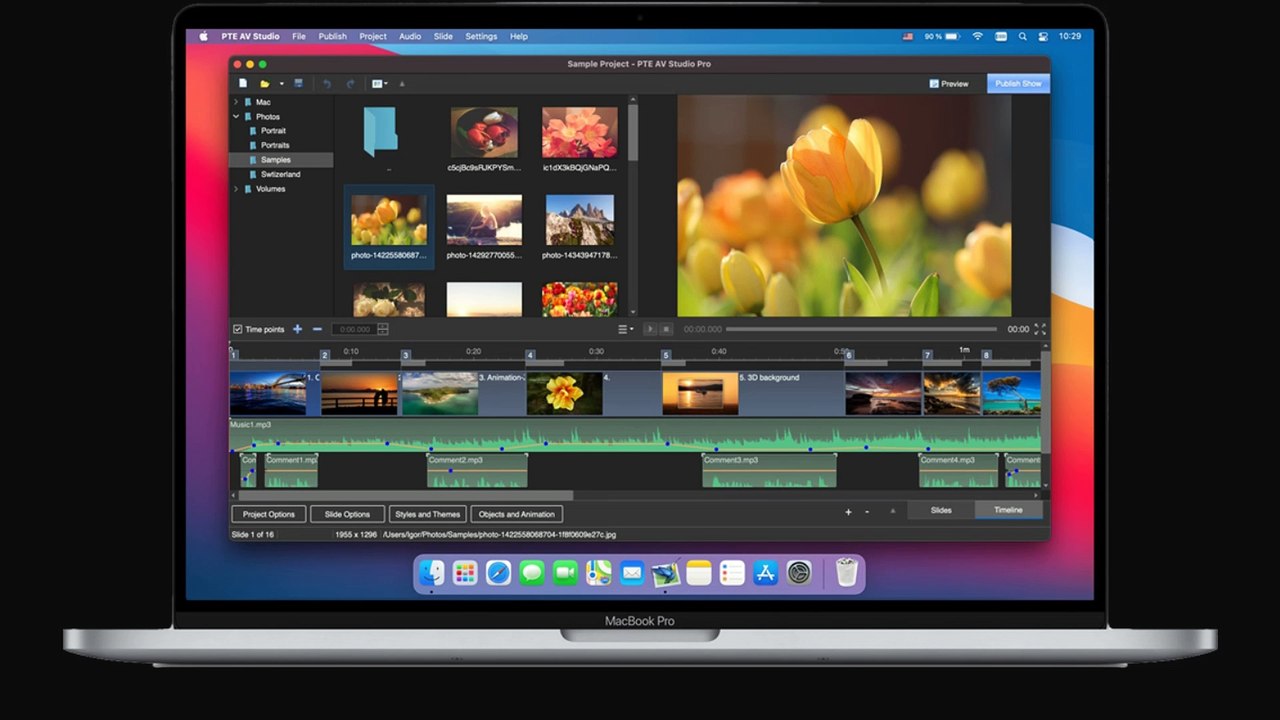Switch to the Timeline view tab
The height and width of the screenshot is (720, 1280).
click(x=1008, y=510)
